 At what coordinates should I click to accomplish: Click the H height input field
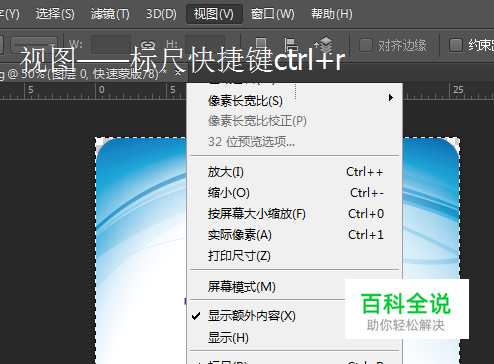tap(205, 45)
